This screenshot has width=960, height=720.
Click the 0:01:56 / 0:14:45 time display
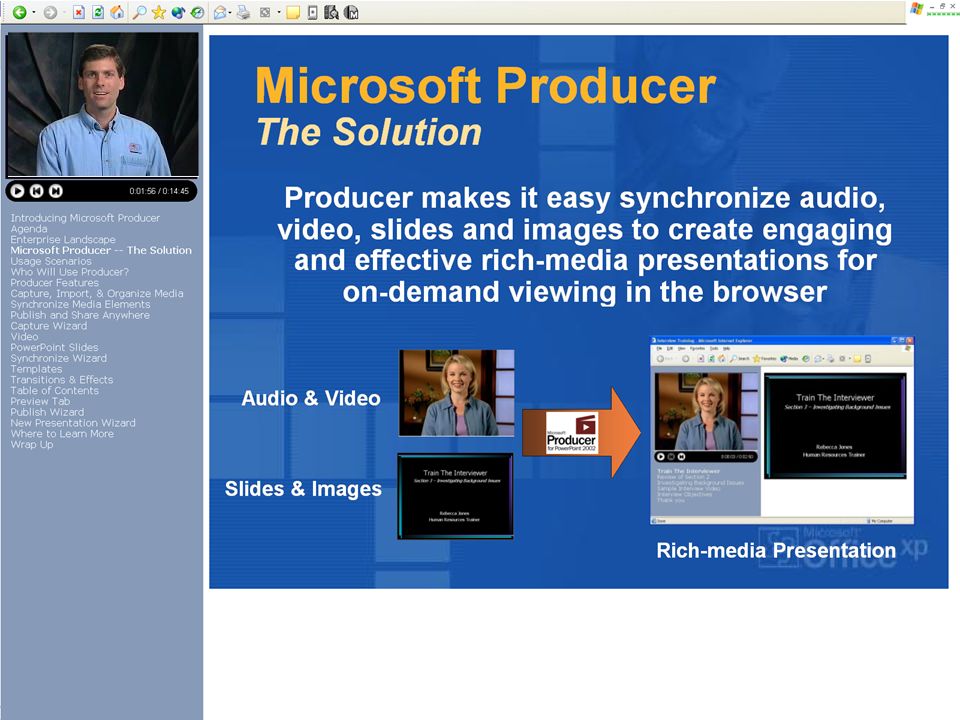(x=159, y=191)
